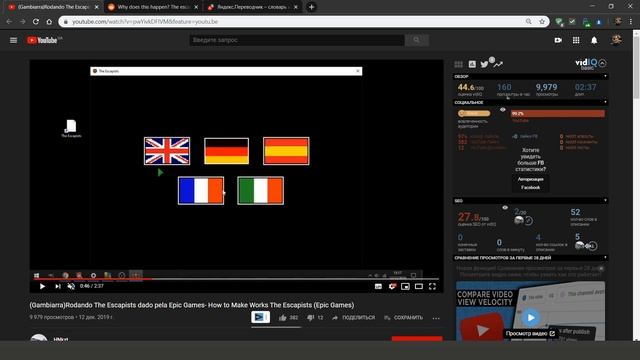Open the vidIQ bar chart stats icon
This screenshot has height=360, width=640.
(472, 64)
